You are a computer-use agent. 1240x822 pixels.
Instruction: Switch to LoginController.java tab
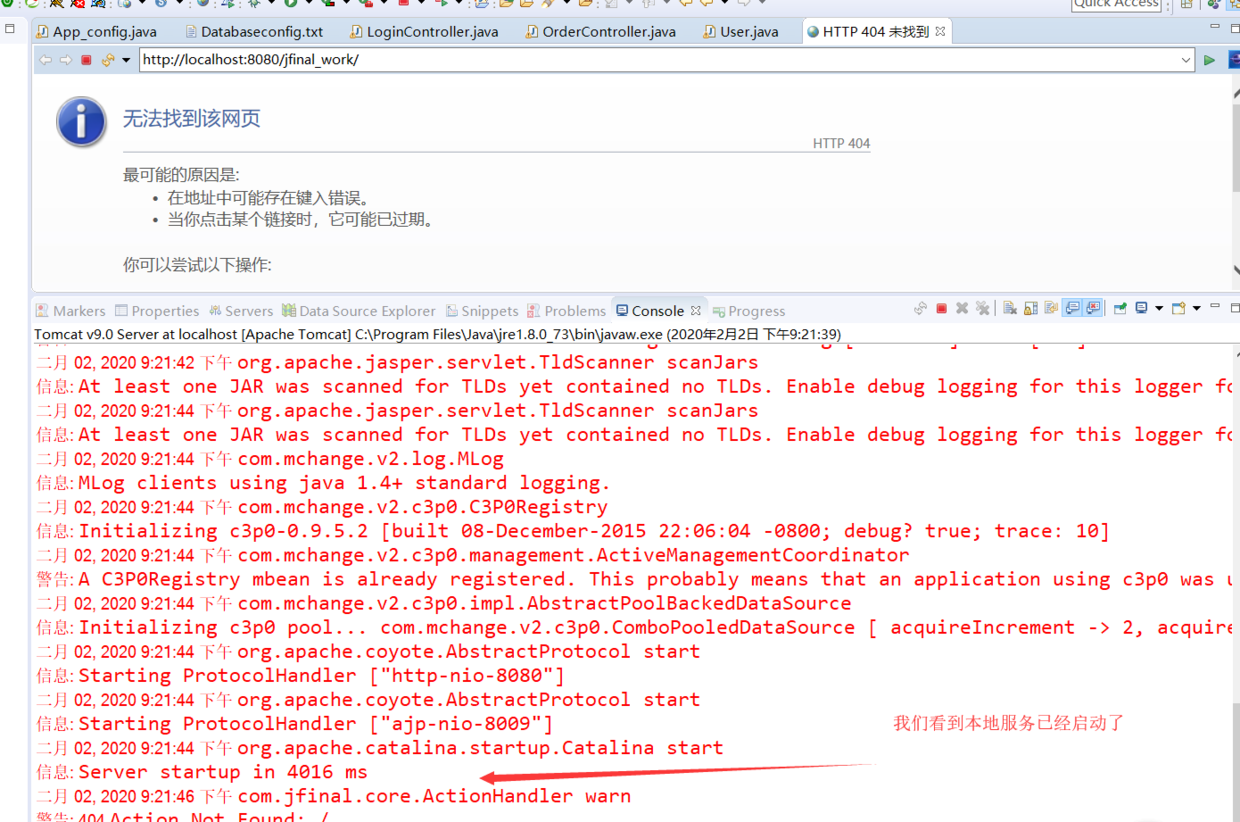pyautogui.click(x=423, y=32)
